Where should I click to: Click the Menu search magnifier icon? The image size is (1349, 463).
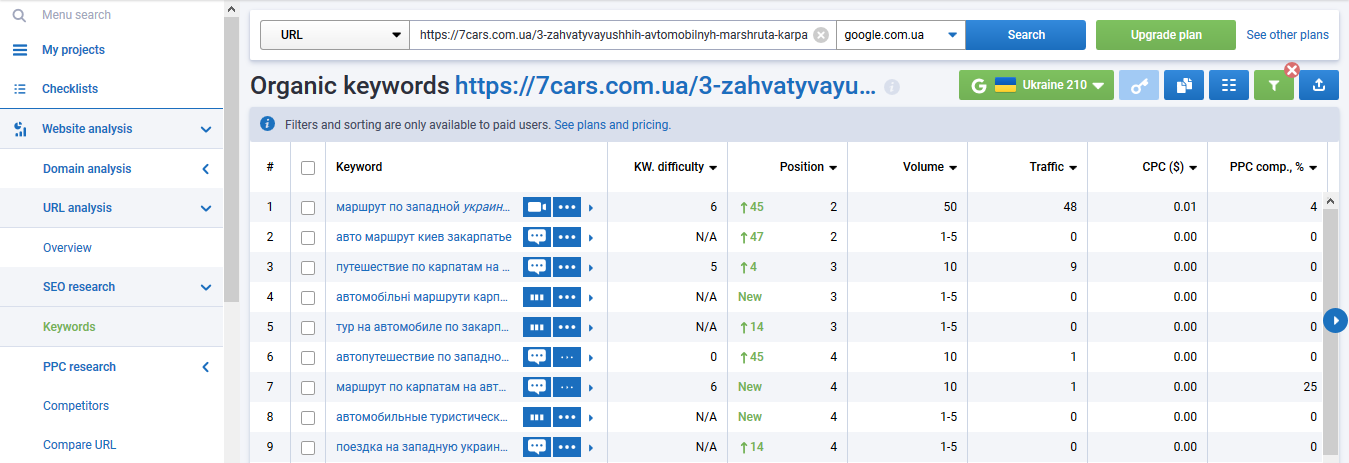[19, 15]
